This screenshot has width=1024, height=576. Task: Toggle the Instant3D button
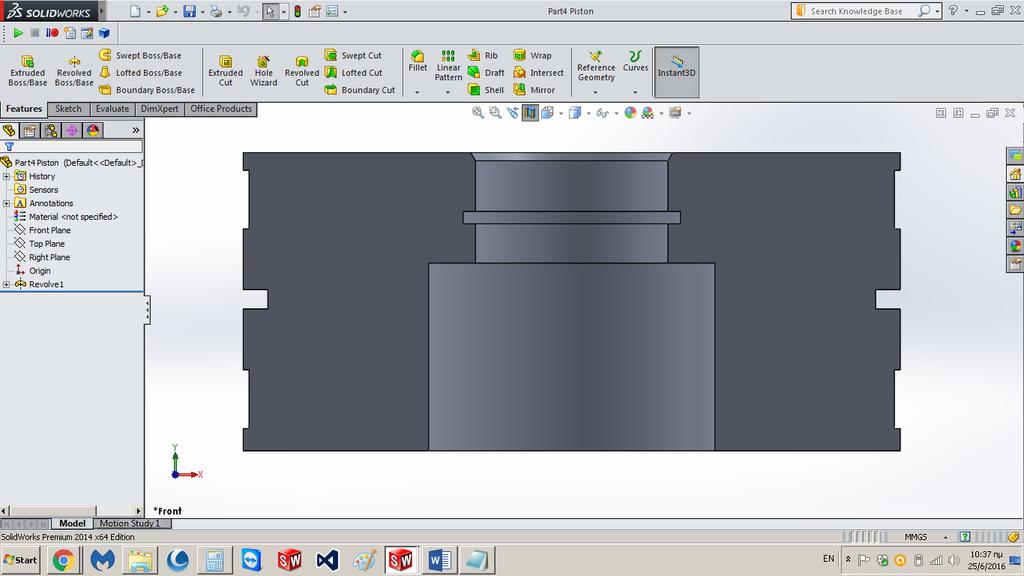tap(677, 72)
